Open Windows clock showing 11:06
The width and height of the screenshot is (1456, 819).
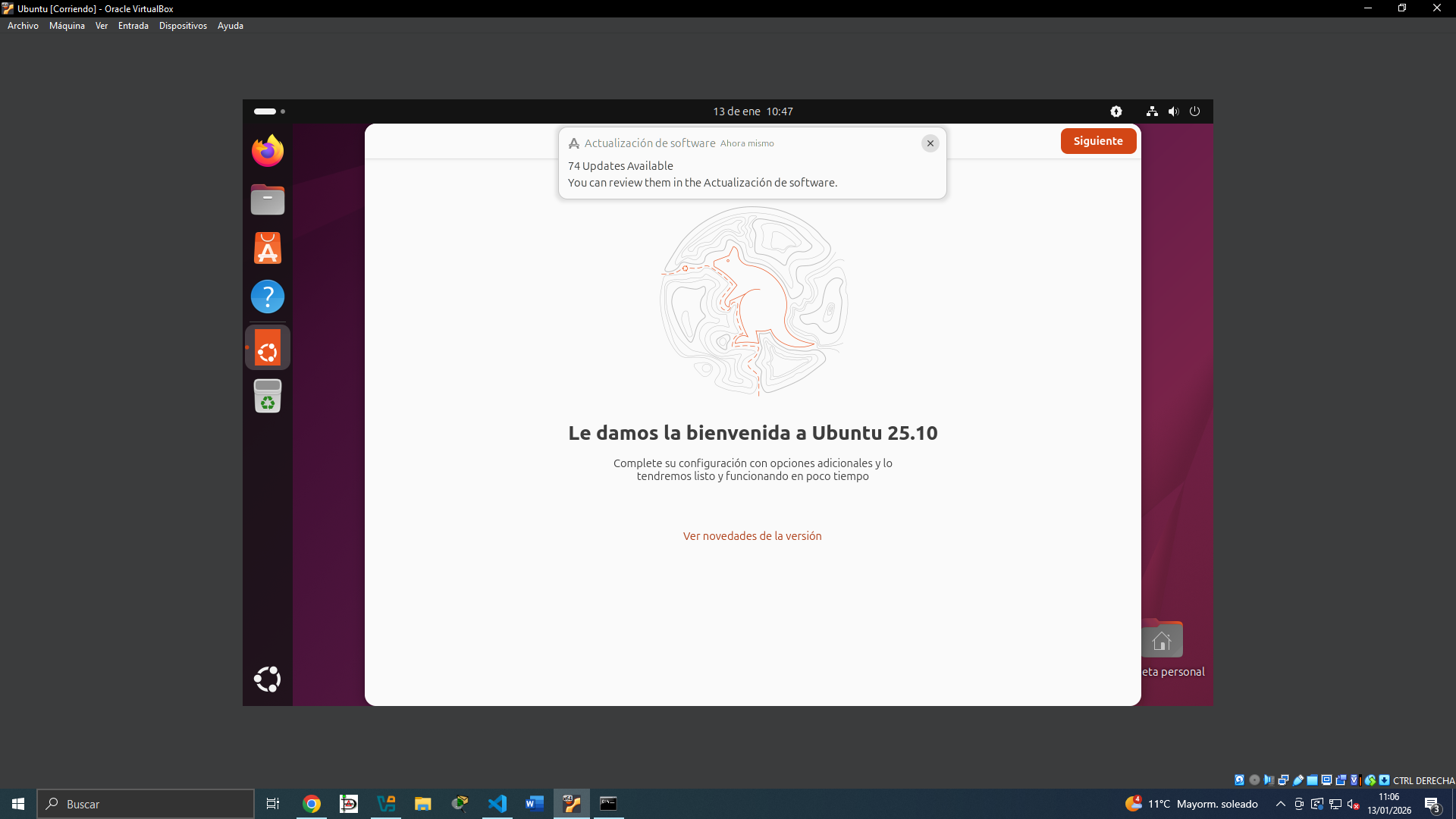(1389, 804)
